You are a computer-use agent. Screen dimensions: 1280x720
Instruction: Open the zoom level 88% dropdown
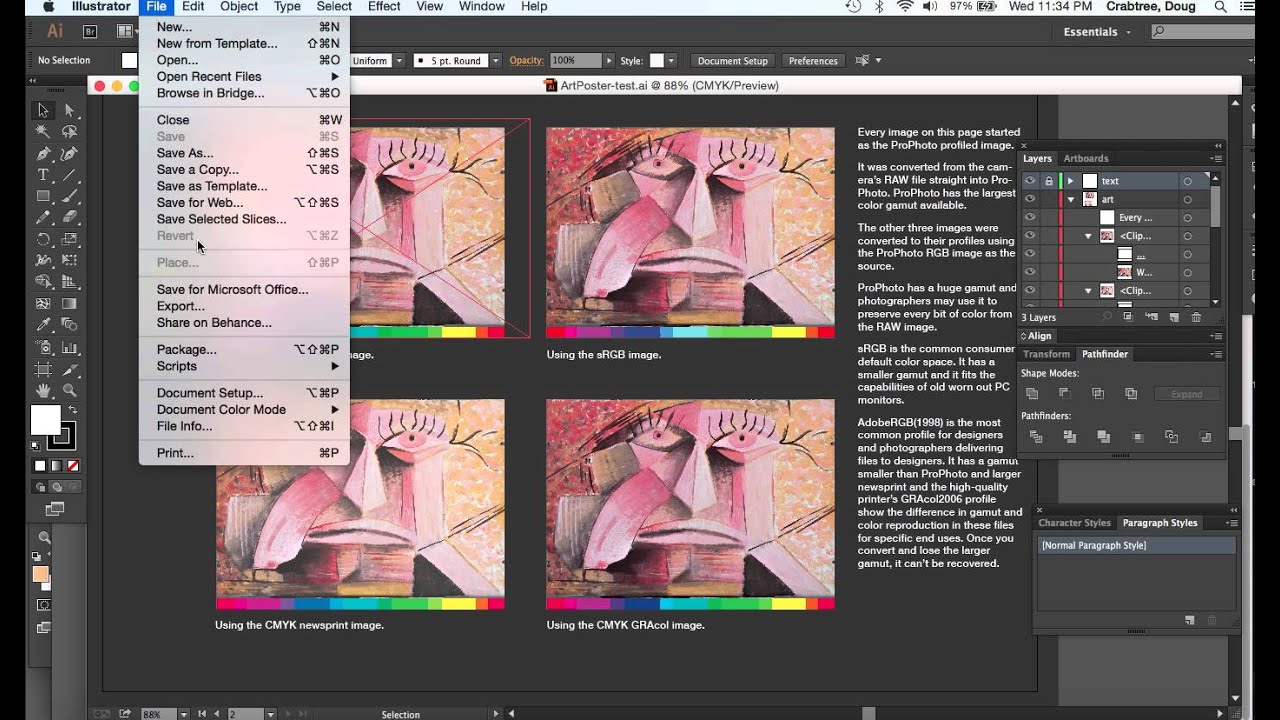(x=183, y=714)
